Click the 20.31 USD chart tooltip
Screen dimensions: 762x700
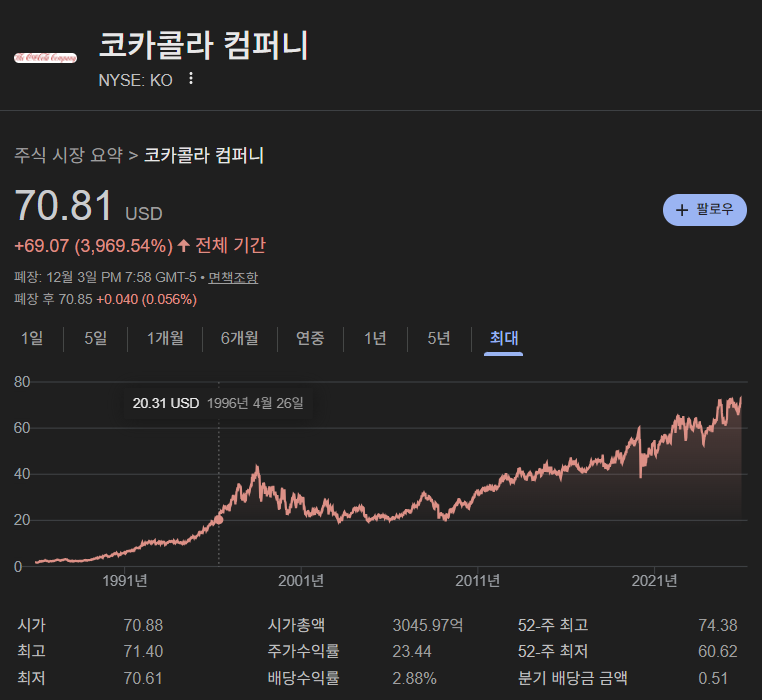[218, 403]
